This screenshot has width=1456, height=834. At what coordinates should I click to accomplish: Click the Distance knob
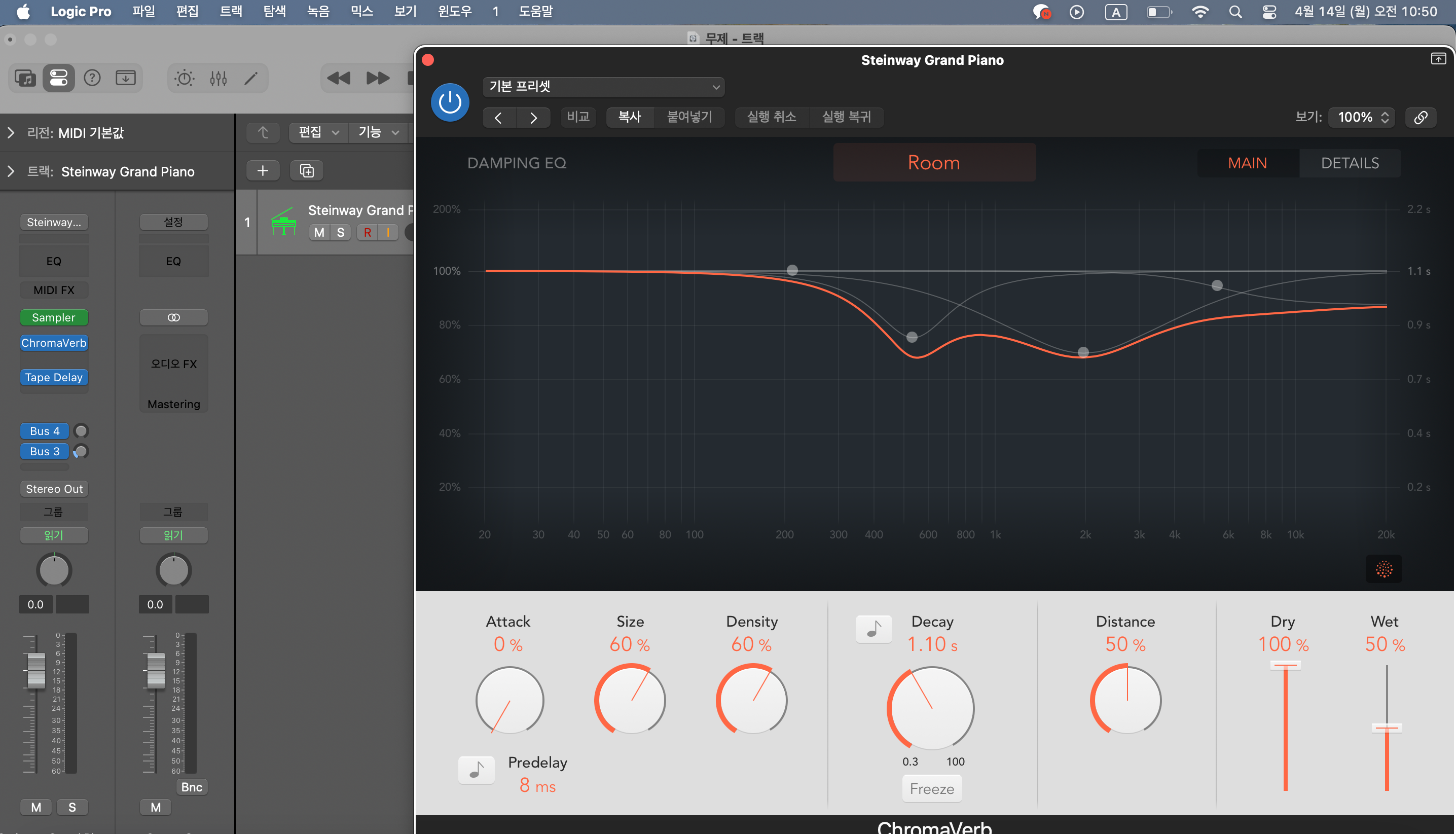click(x=1125, y=699)
